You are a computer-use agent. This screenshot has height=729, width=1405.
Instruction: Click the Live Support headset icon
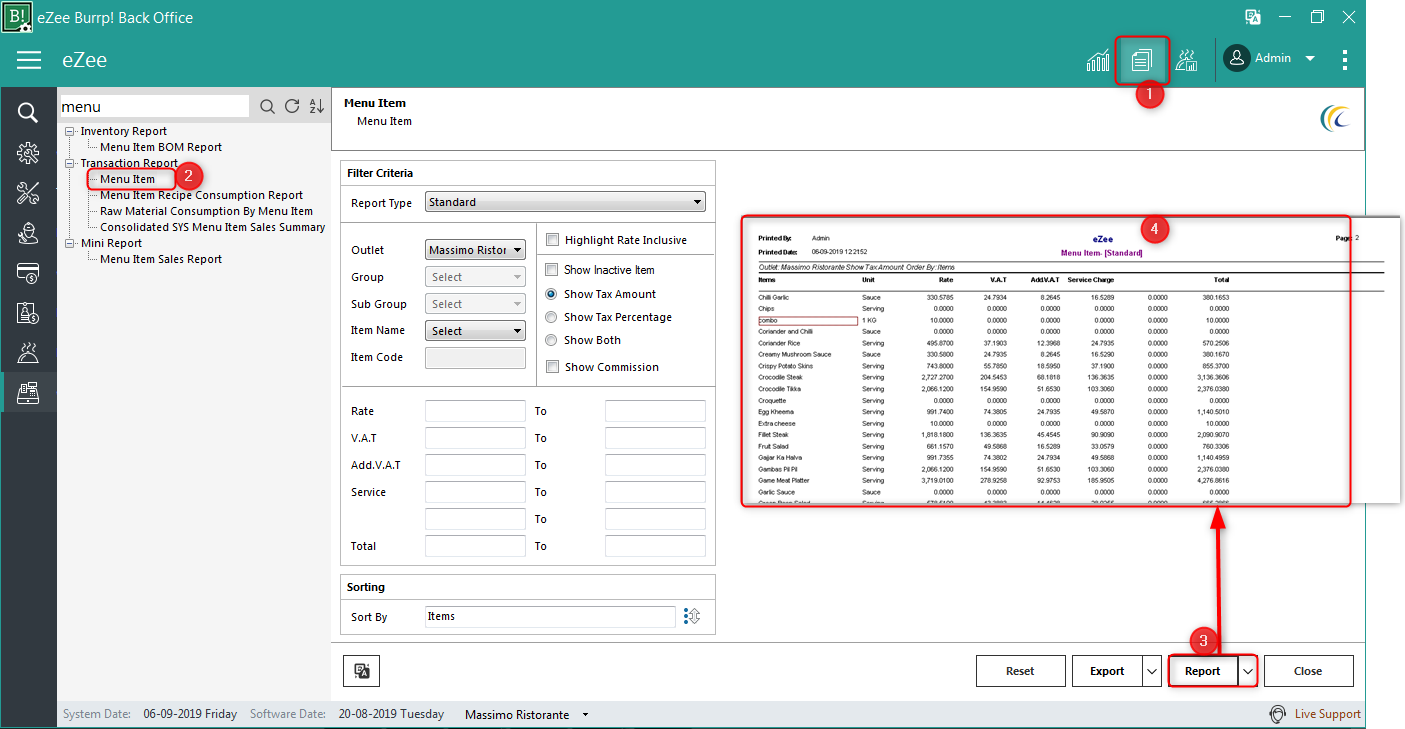(x=1277, y=714)
